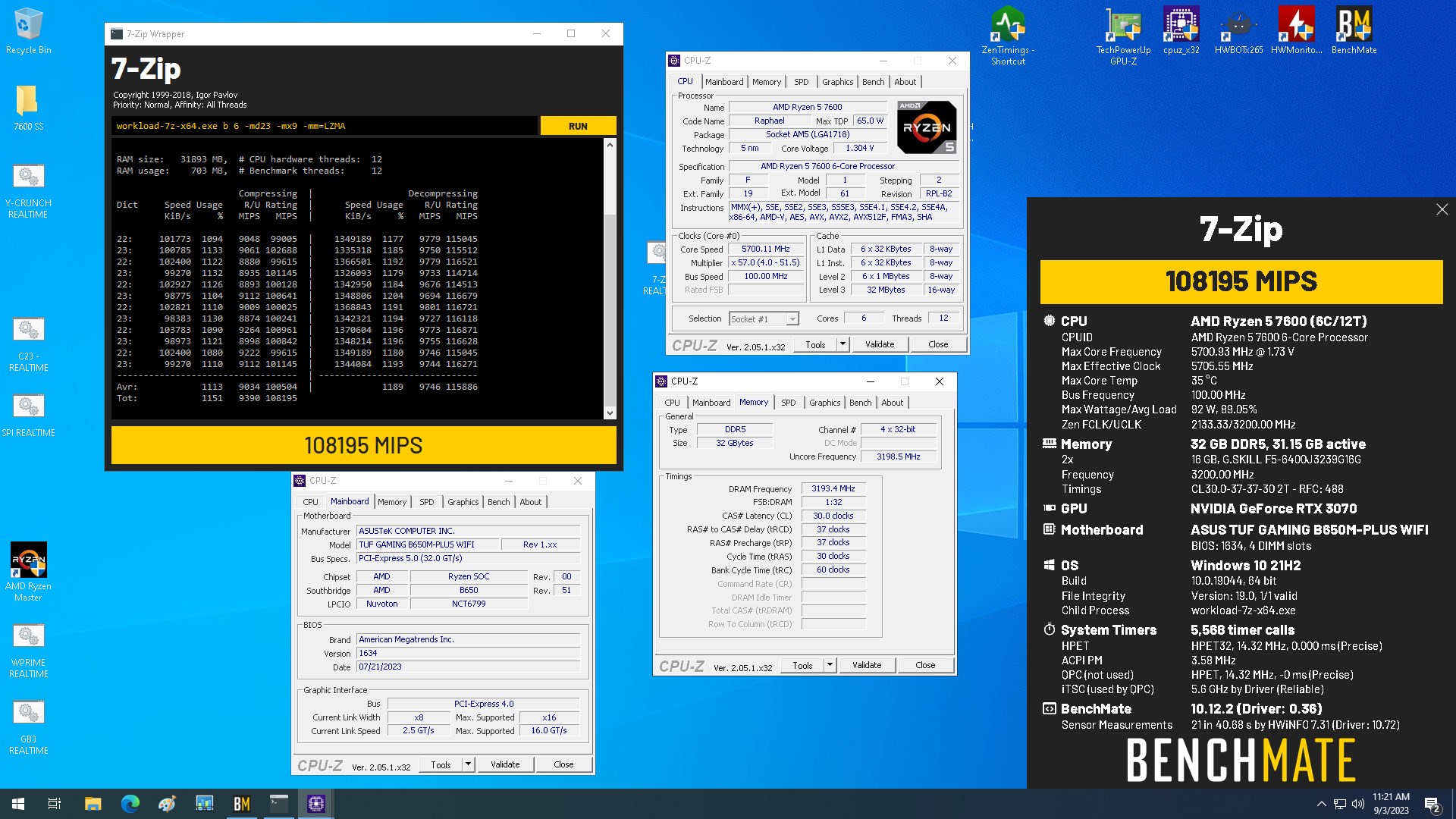Close the BenchMate result panel

[x=1442, y=209]
